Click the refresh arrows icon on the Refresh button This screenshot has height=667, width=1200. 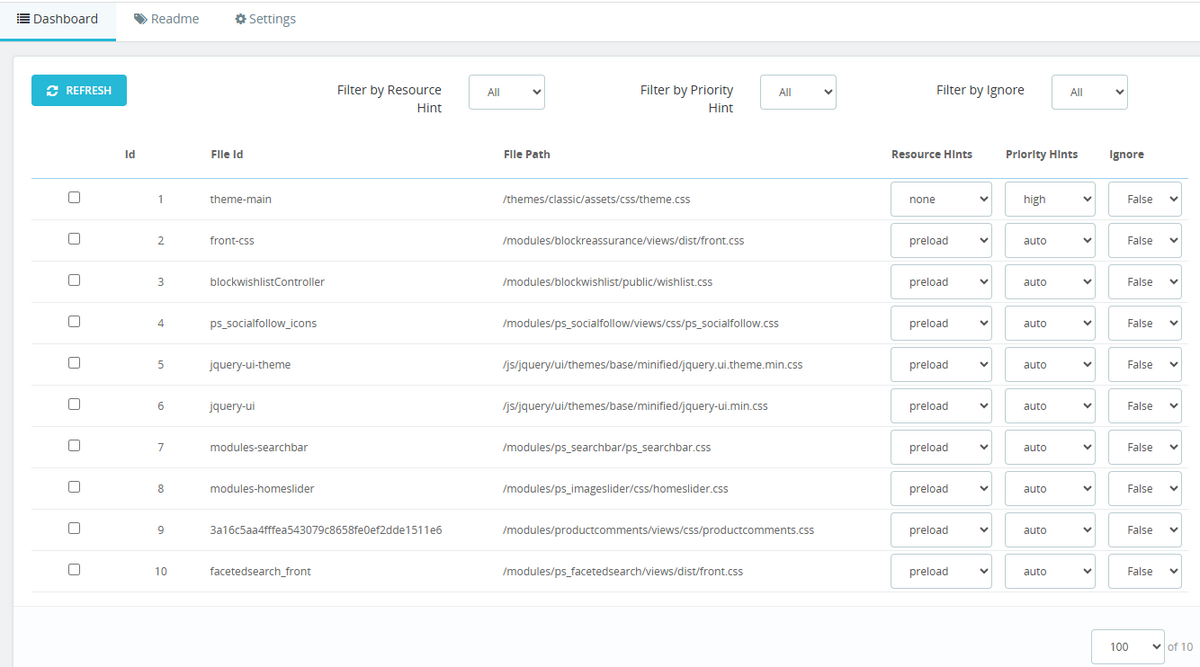pos(52,90)
